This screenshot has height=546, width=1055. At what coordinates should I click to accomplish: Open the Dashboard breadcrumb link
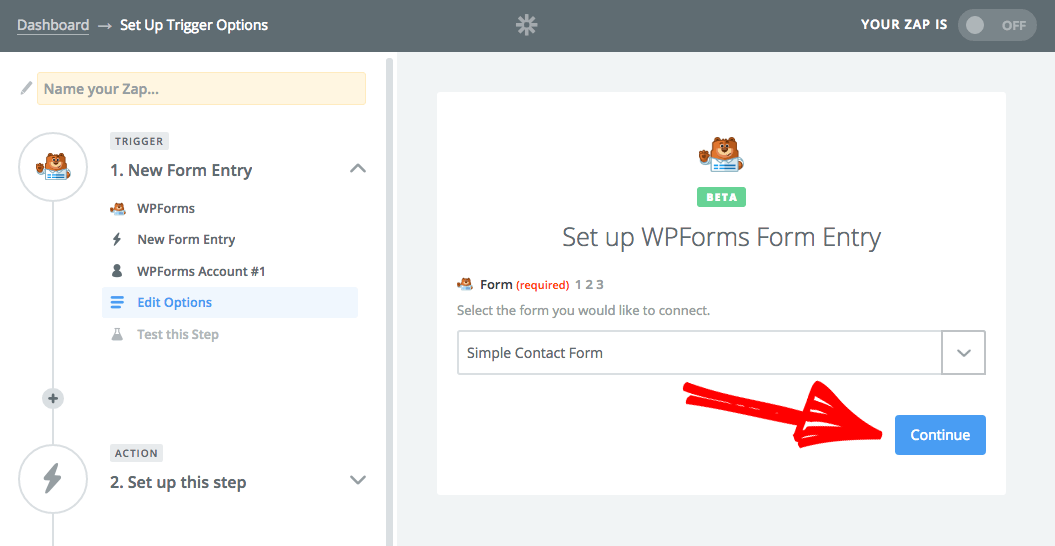[53, 25]
